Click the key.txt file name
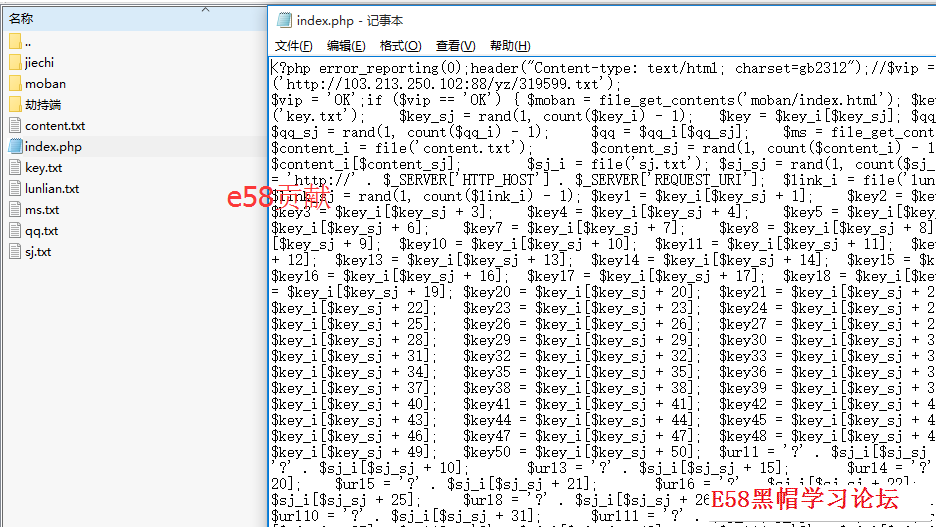936x527 pixels. [x=44, y=168]
